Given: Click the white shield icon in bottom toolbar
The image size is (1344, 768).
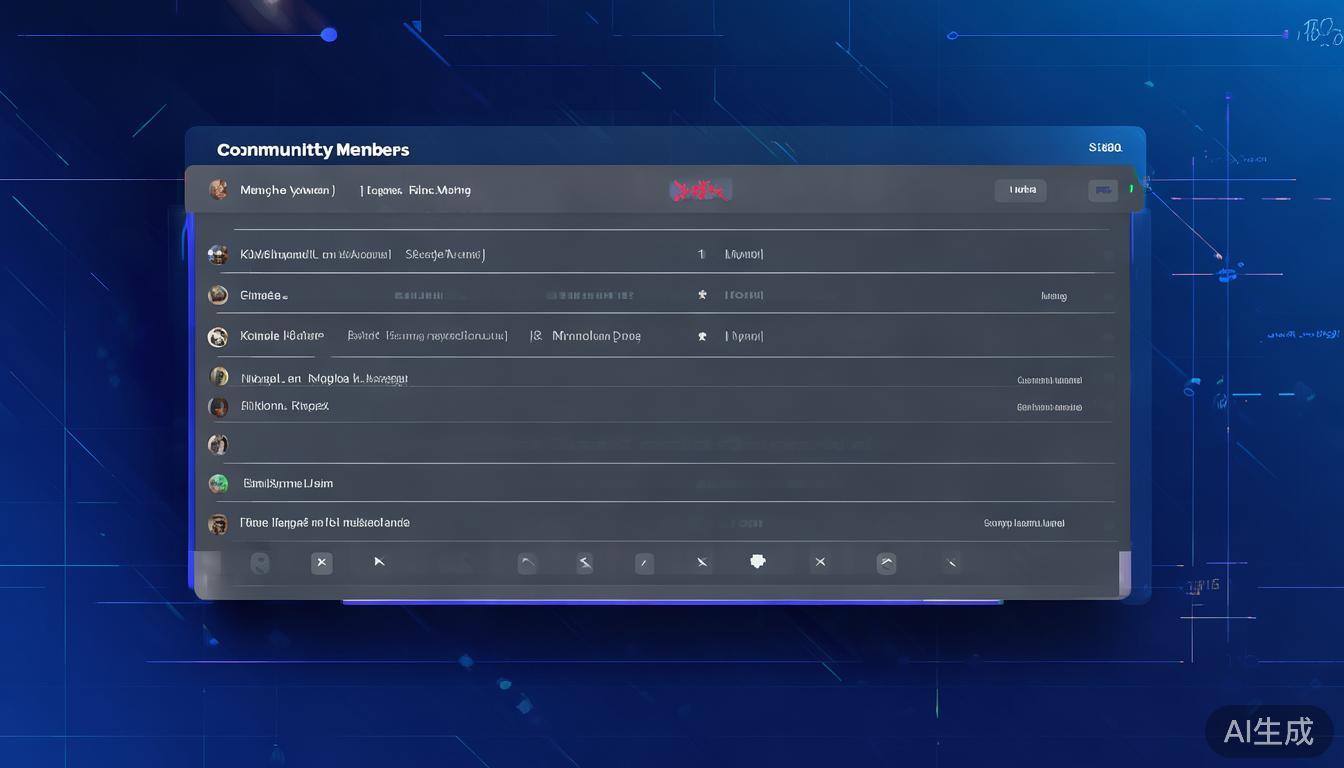Looking at the screenshot, I should pyautogui.click(x=758, y=562).
